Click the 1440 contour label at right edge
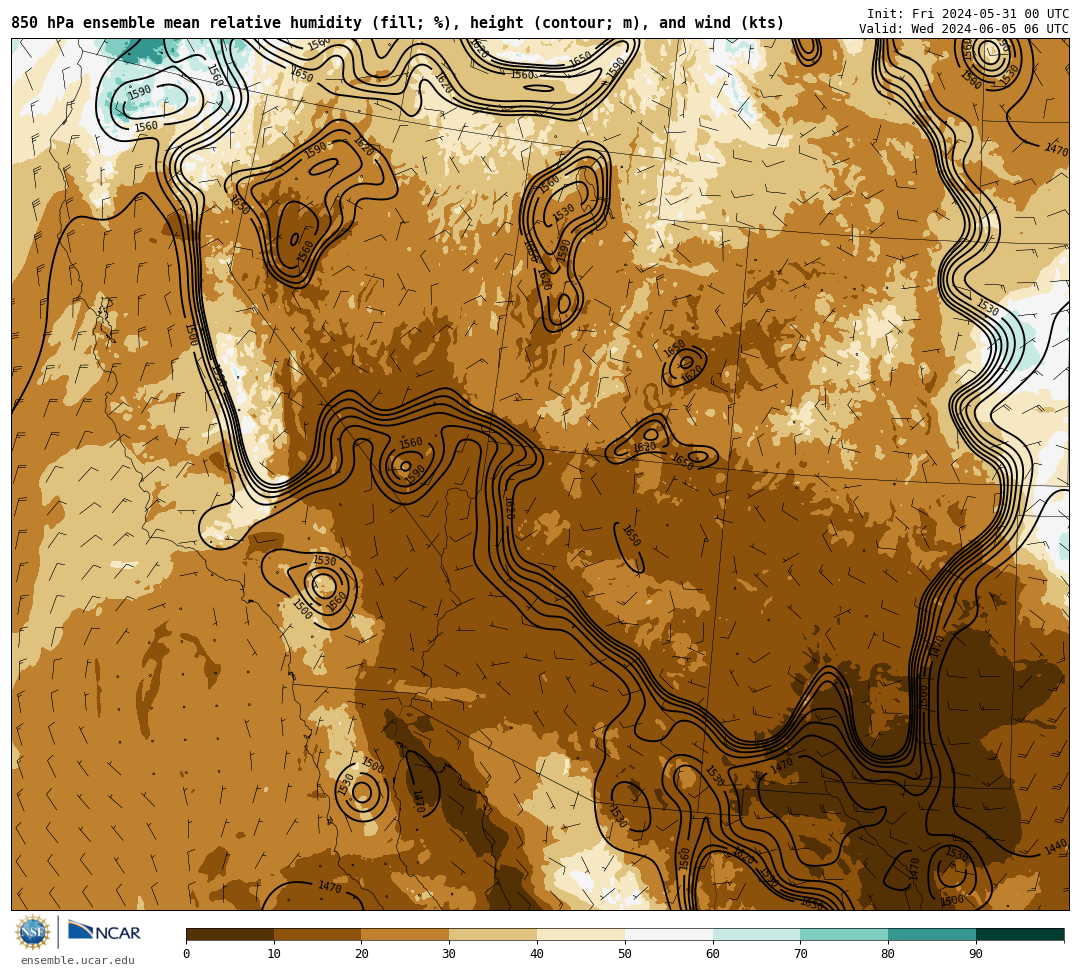The width and height of the screenshot is (1080, 973). pyautogui.click(x=1055, y=847)
